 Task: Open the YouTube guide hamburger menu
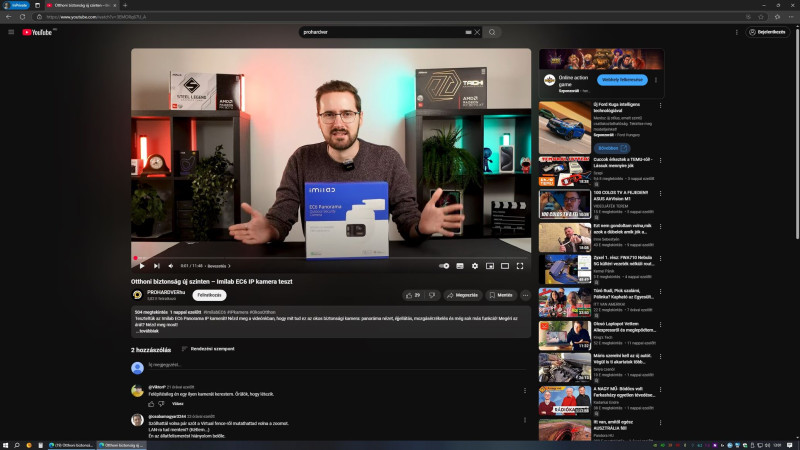pyautogui.click(x=11, y=32)
